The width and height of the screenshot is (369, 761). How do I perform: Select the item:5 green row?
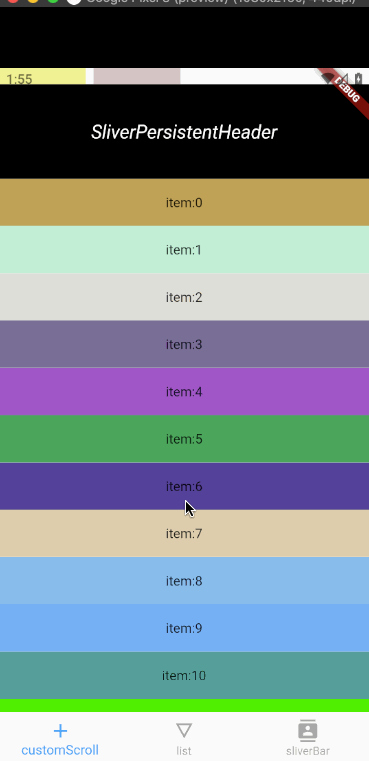[184, 439]
